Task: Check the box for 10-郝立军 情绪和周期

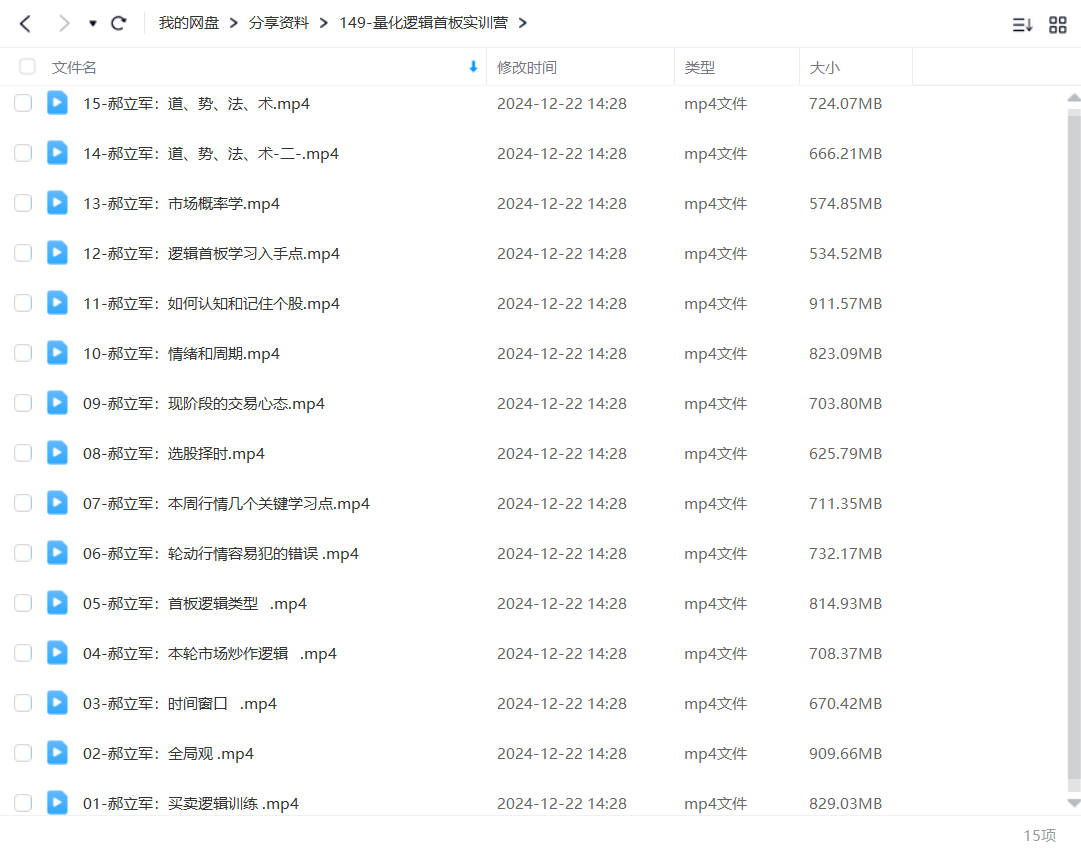Action: click(x=23, y=353)
